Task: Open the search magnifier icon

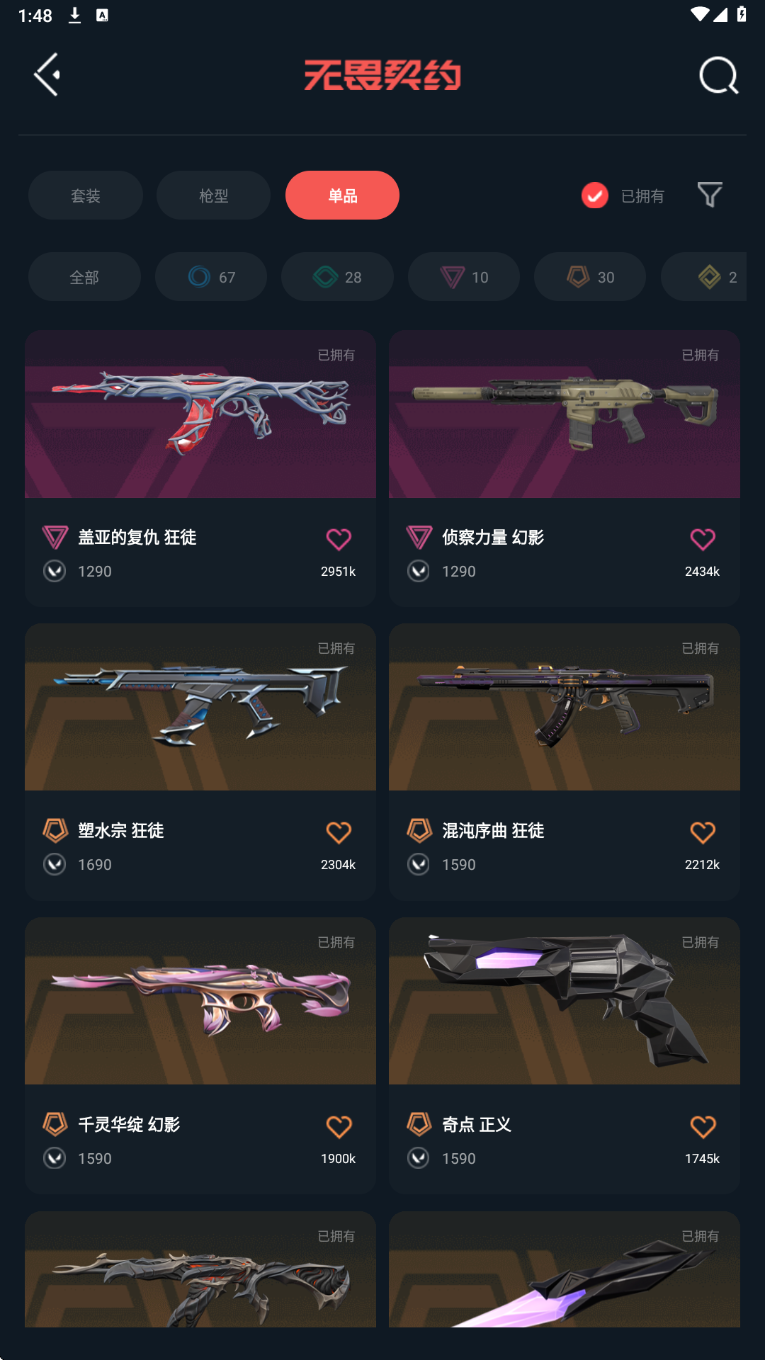Action: click(x=718, y=75)
